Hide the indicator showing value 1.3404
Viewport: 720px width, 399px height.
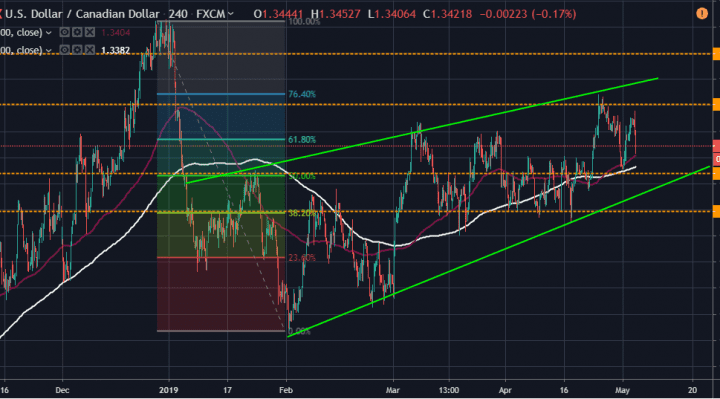click(x=65, y=32)
